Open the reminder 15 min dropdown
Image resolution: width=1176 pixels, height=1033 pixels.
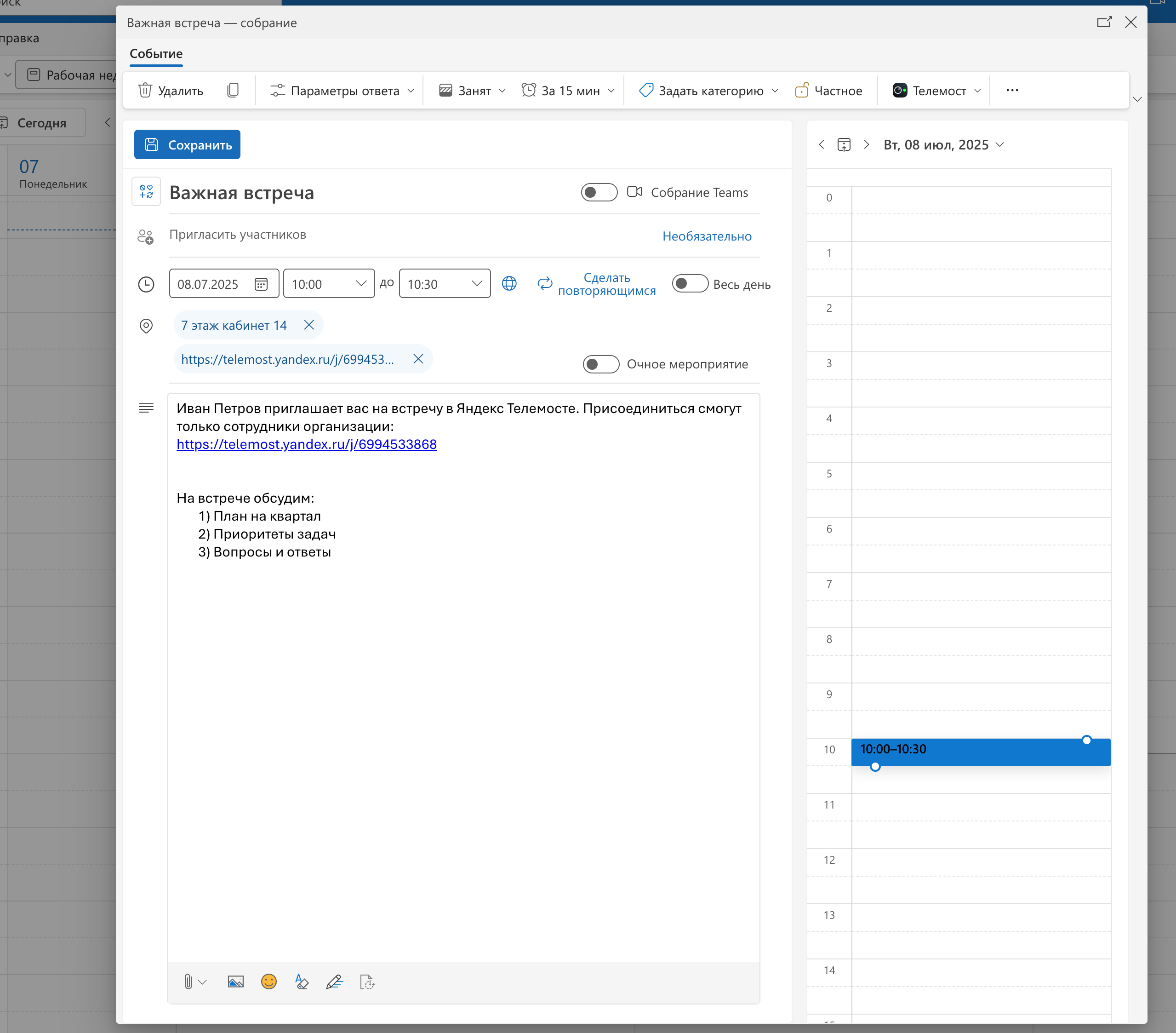click(611, 91)
